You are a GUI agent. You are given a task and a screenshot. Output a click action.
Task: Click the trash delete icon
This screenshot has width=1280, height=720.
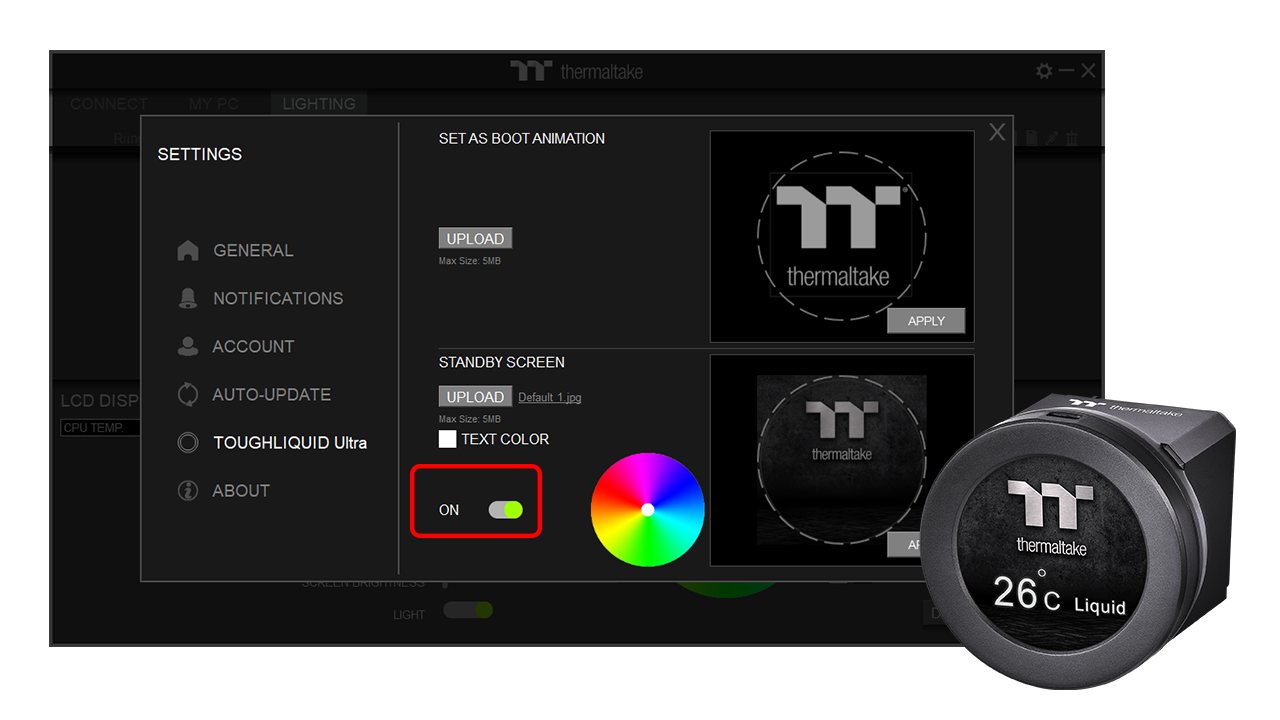click(1072, 139)
